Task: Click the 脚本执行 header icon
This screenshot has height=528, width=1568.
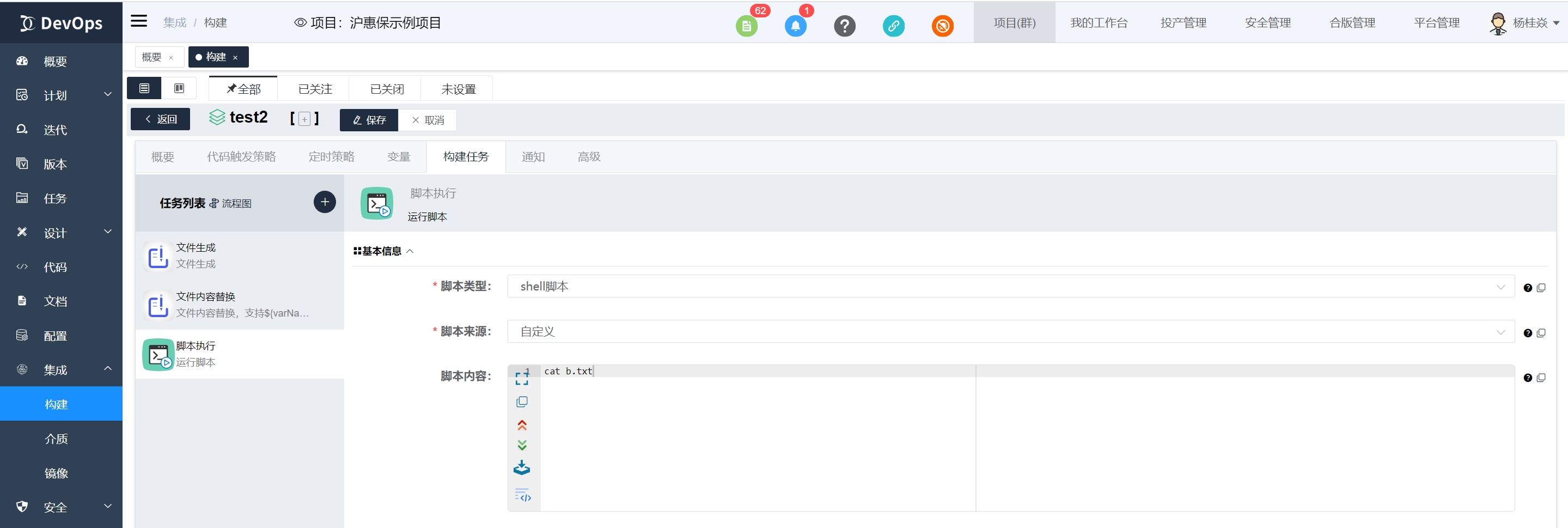Action: [x=377, y=203]
